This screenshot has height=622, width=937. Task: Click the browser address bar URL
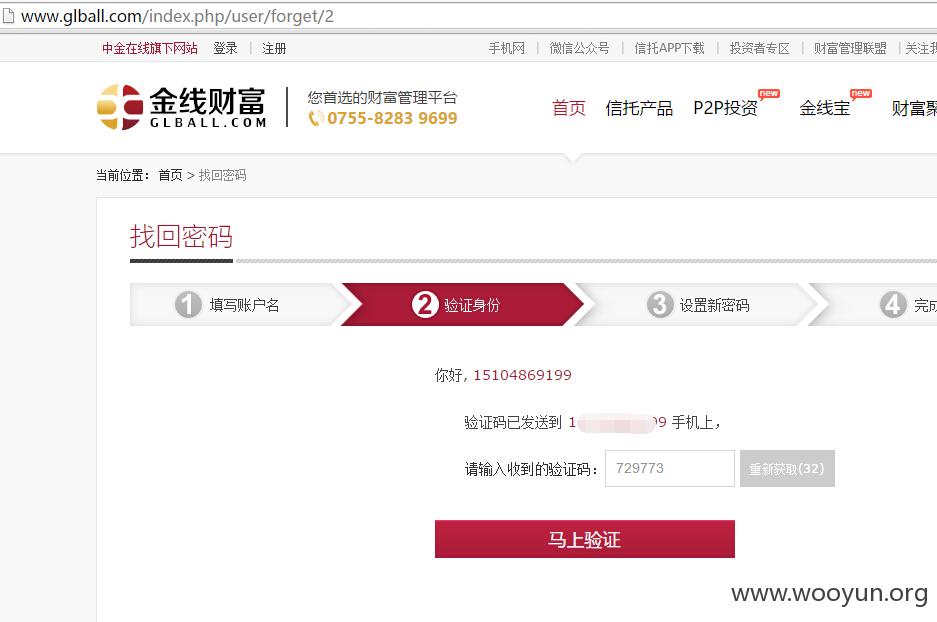tap(177, 16)
